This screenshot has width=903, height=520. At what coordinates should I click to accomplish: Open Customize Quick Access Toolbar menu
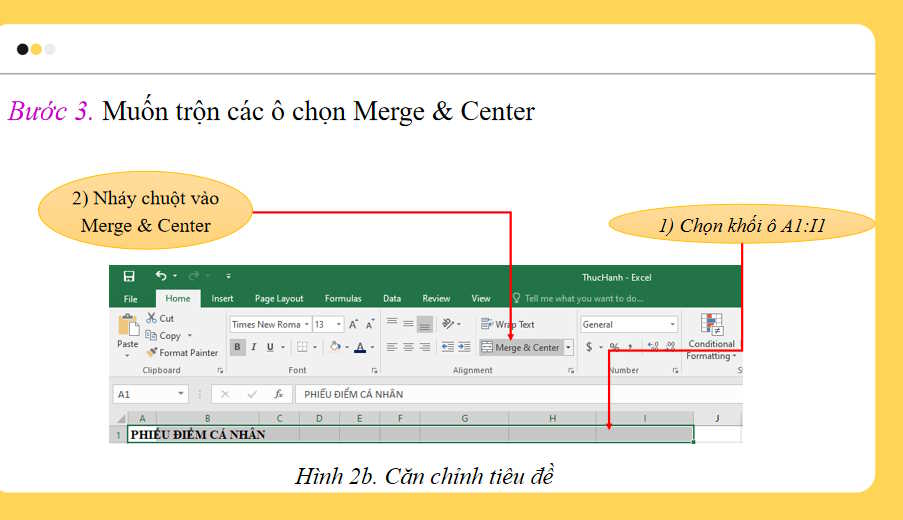(228, 276)
